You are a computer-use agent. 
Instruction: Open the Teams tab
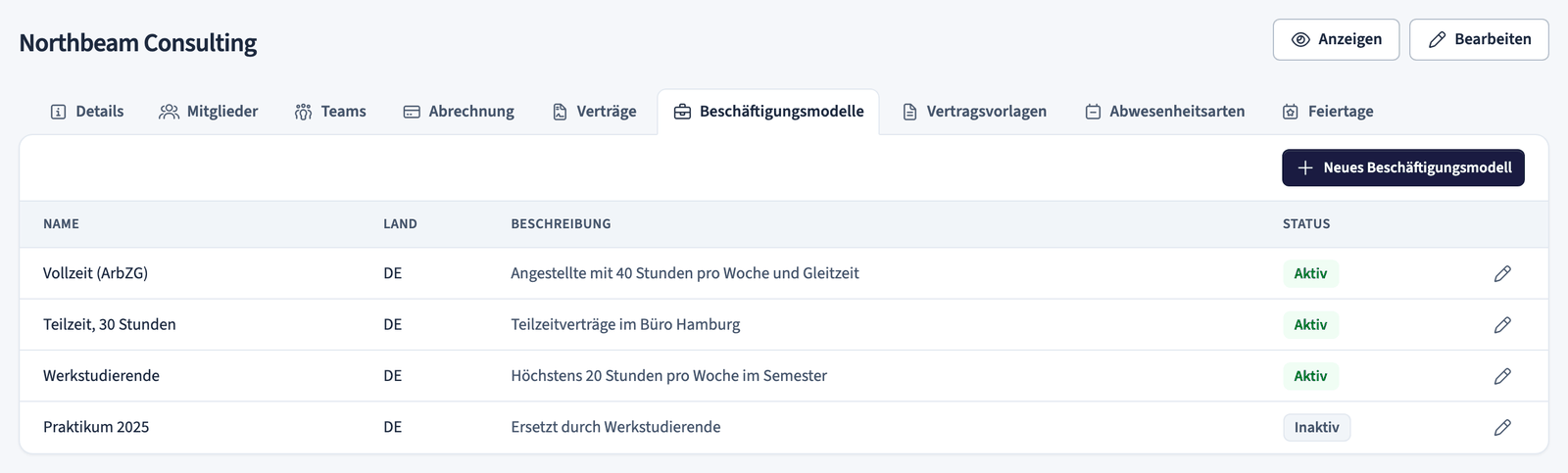coord(330,112)
